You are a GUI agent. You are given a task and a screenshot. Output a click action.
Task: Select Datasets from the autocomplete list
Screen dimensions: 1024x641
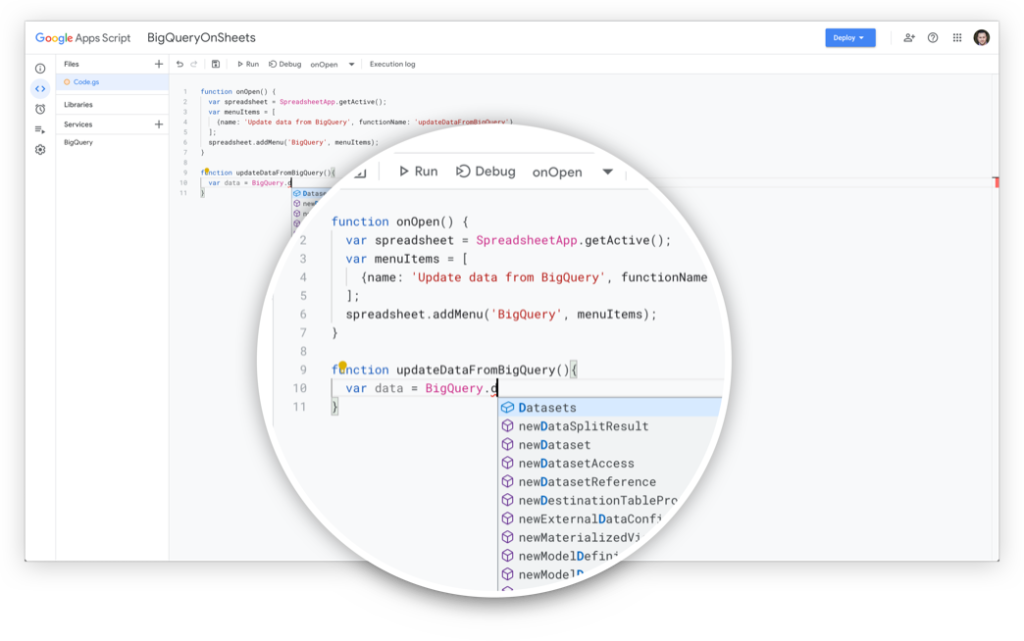click(548, 407)
